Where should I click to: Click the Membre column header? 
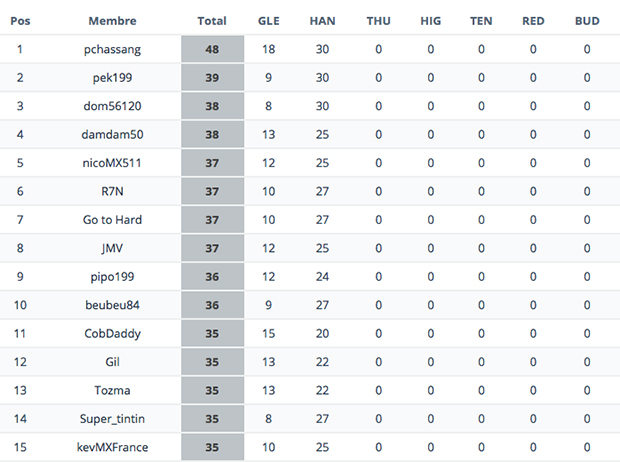[x=112, y=21]
